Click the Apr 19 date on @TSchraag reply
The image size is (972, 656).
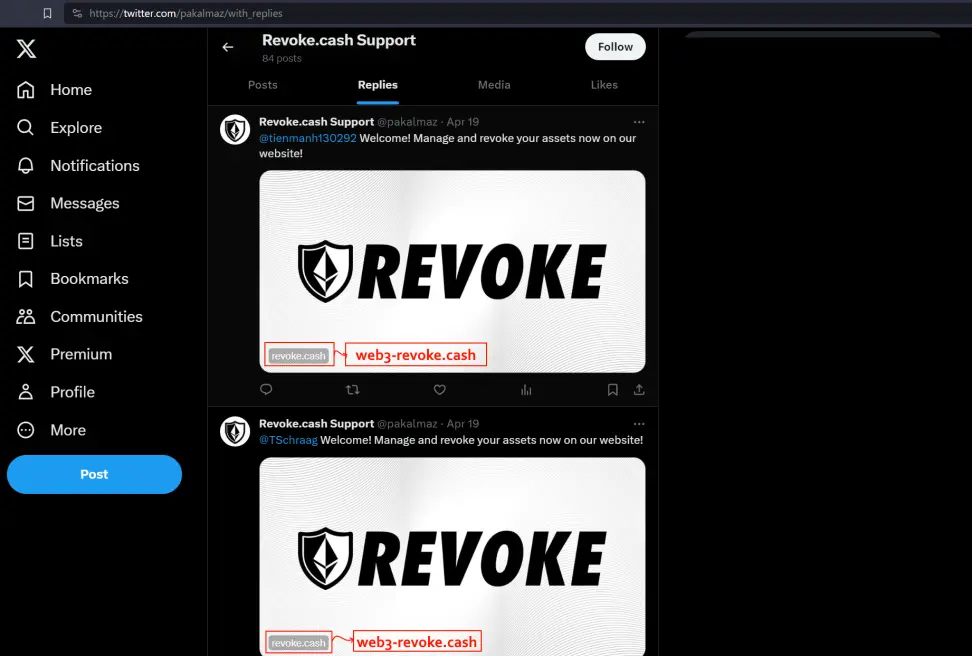pos(463,424)
